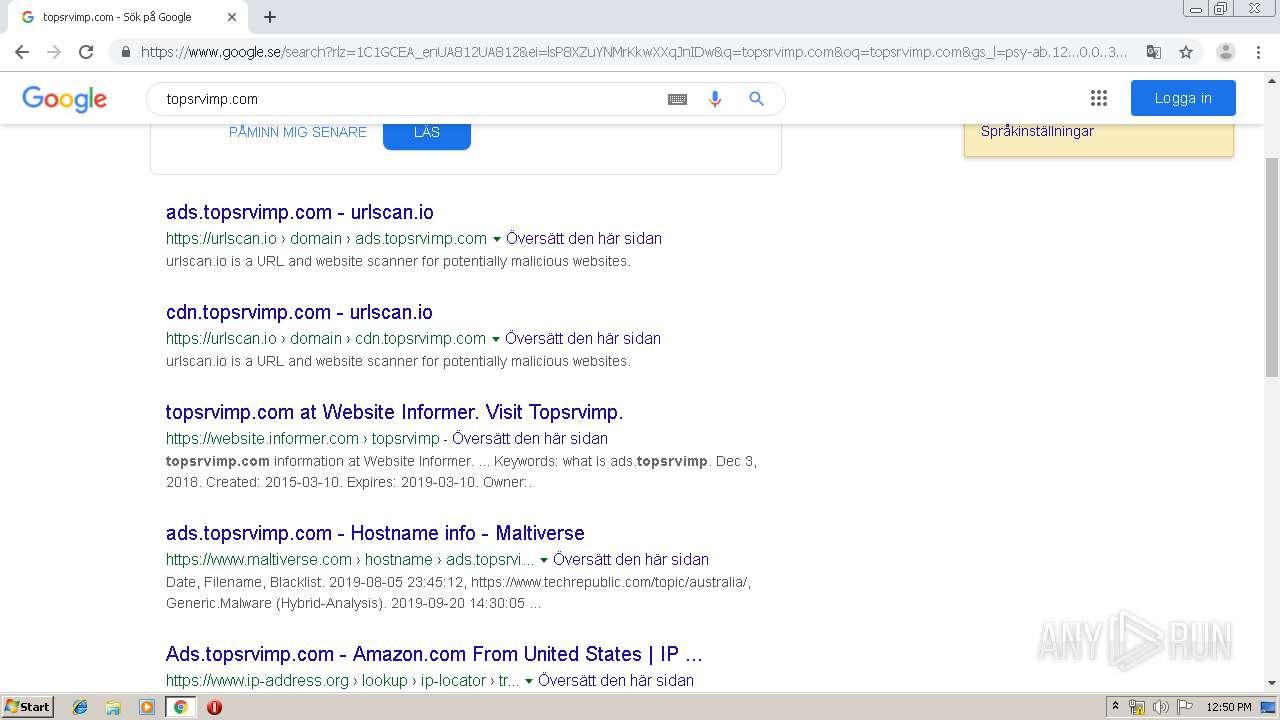Image resolution: width=1280 pixels, height=720 pixels.
Task: Click the red Opera taskbar icon
Action: pos(214,707)
